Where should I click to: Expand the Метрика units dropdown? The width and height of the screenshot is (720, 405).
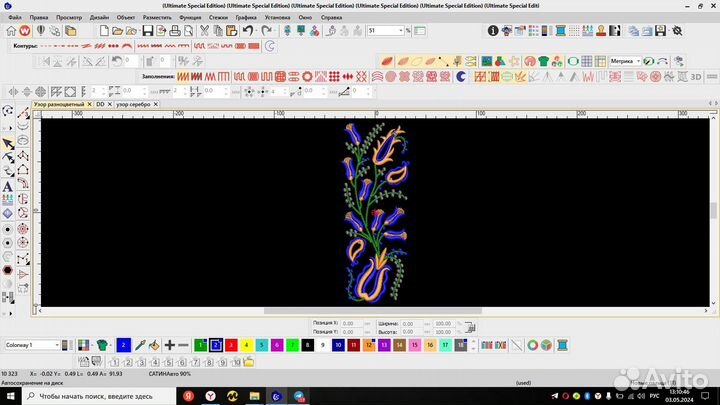point(637,61)
